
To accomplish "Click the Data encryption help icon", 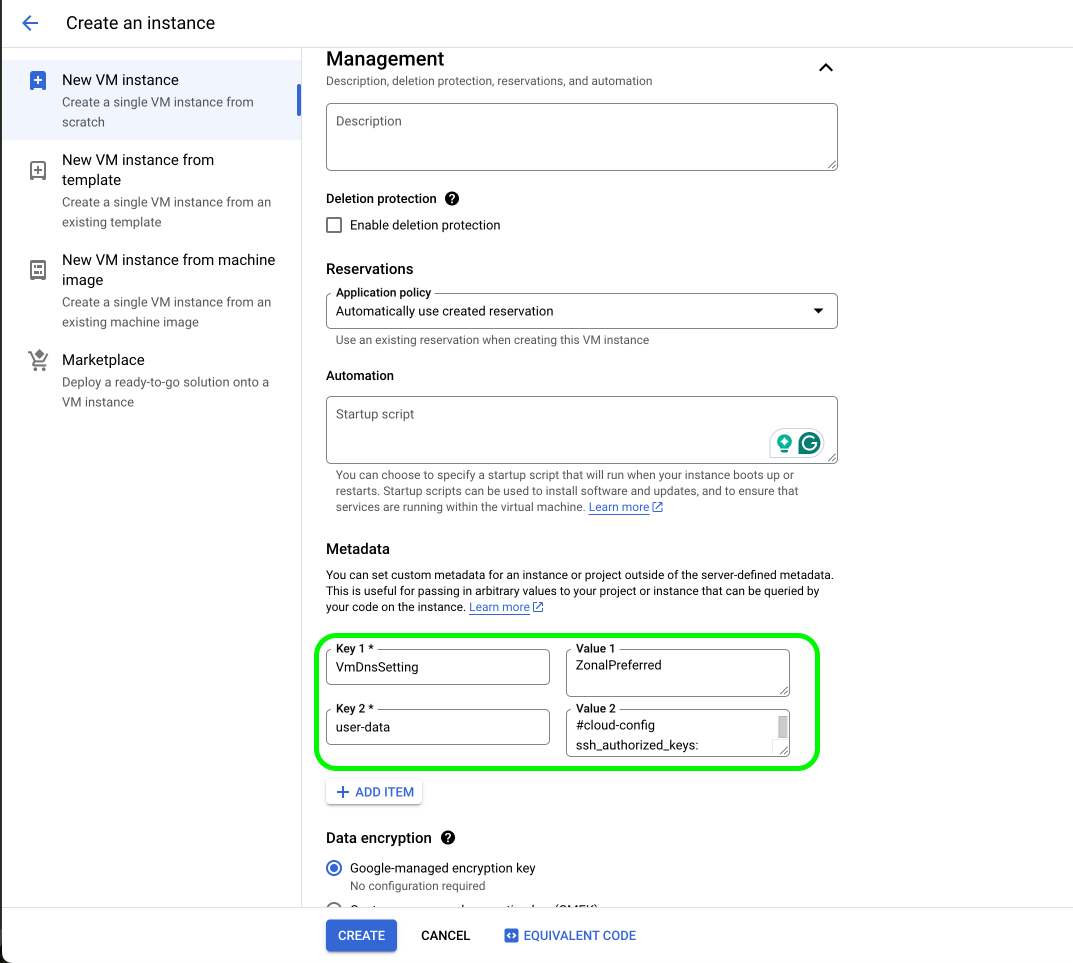I will [x=449, y=838].
